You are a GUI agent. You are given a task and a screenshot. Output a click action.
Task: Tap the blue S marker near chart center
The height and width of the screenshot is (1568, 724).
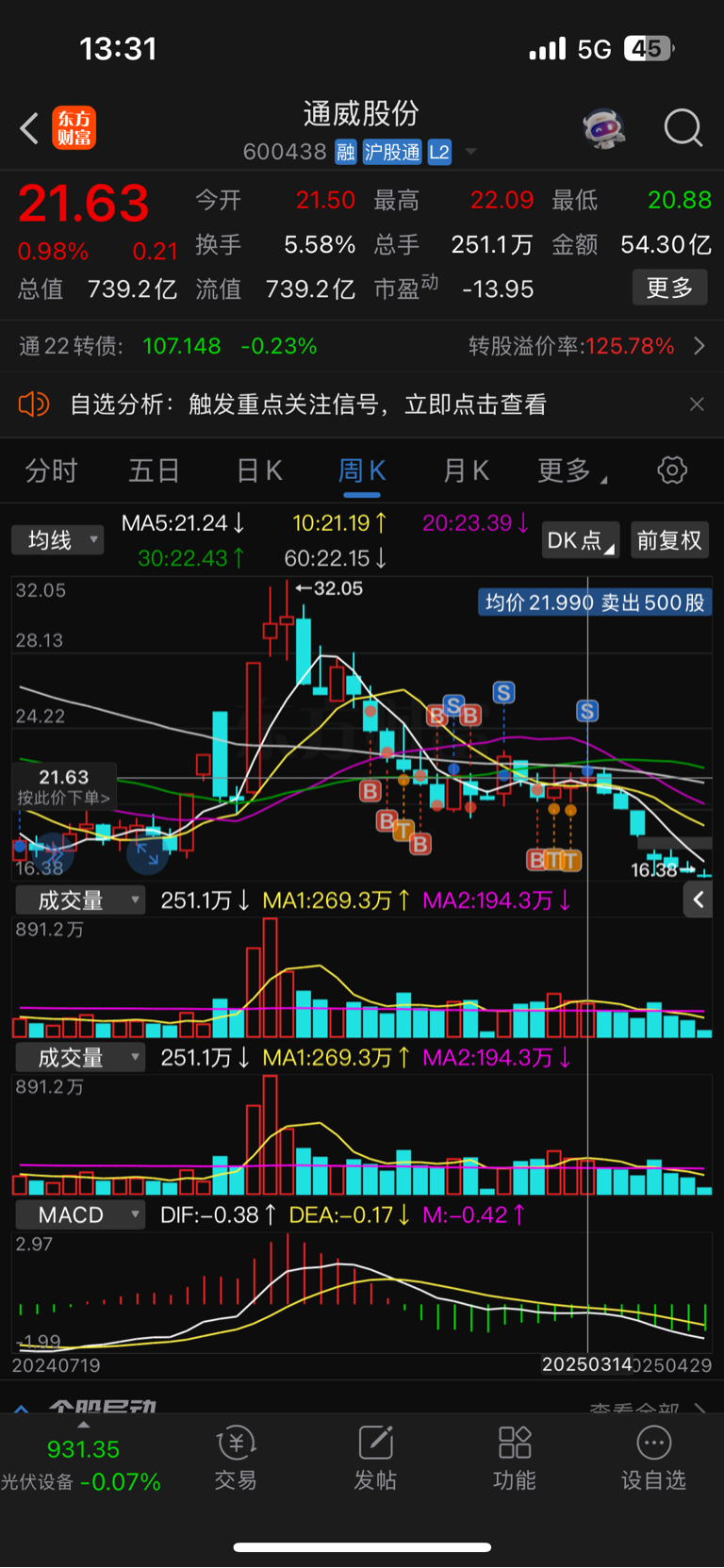pyautogui.click(x=454, y=705)
